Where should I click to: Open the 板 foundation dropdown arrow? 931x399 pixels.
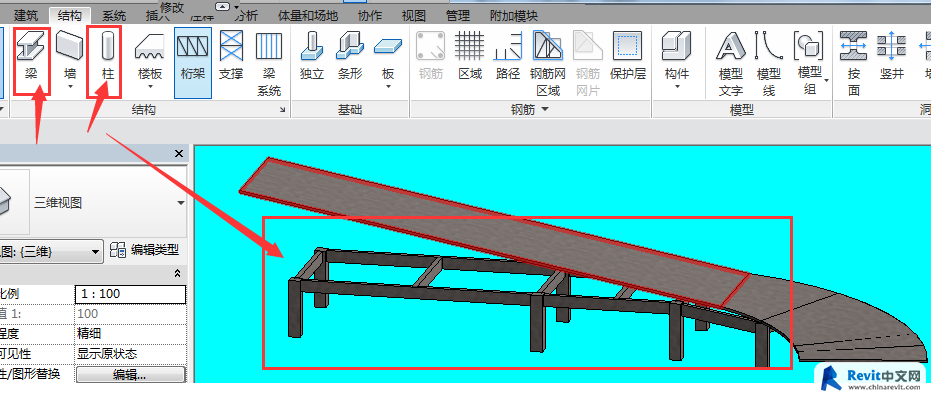pos(388,87)
